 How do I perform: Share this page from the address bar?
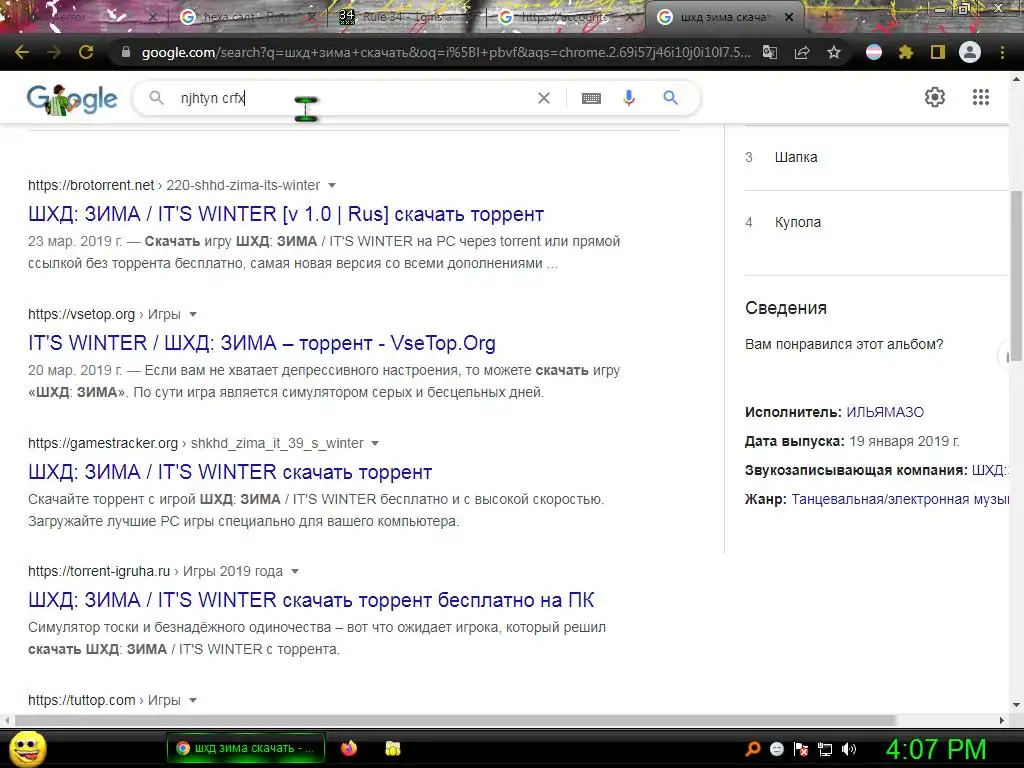(802, 52)
